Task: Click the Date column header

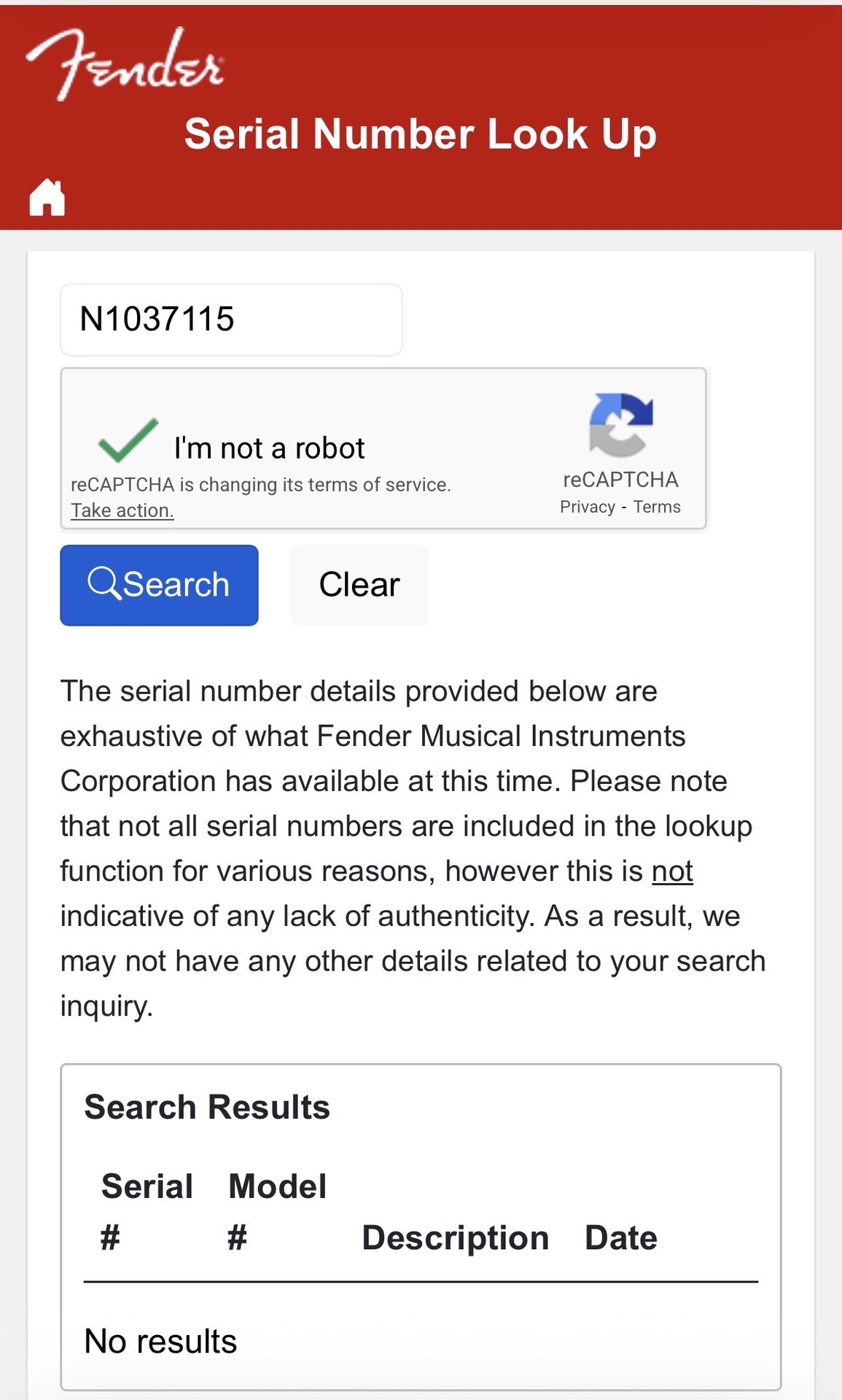Action: tap(620, 1237)
